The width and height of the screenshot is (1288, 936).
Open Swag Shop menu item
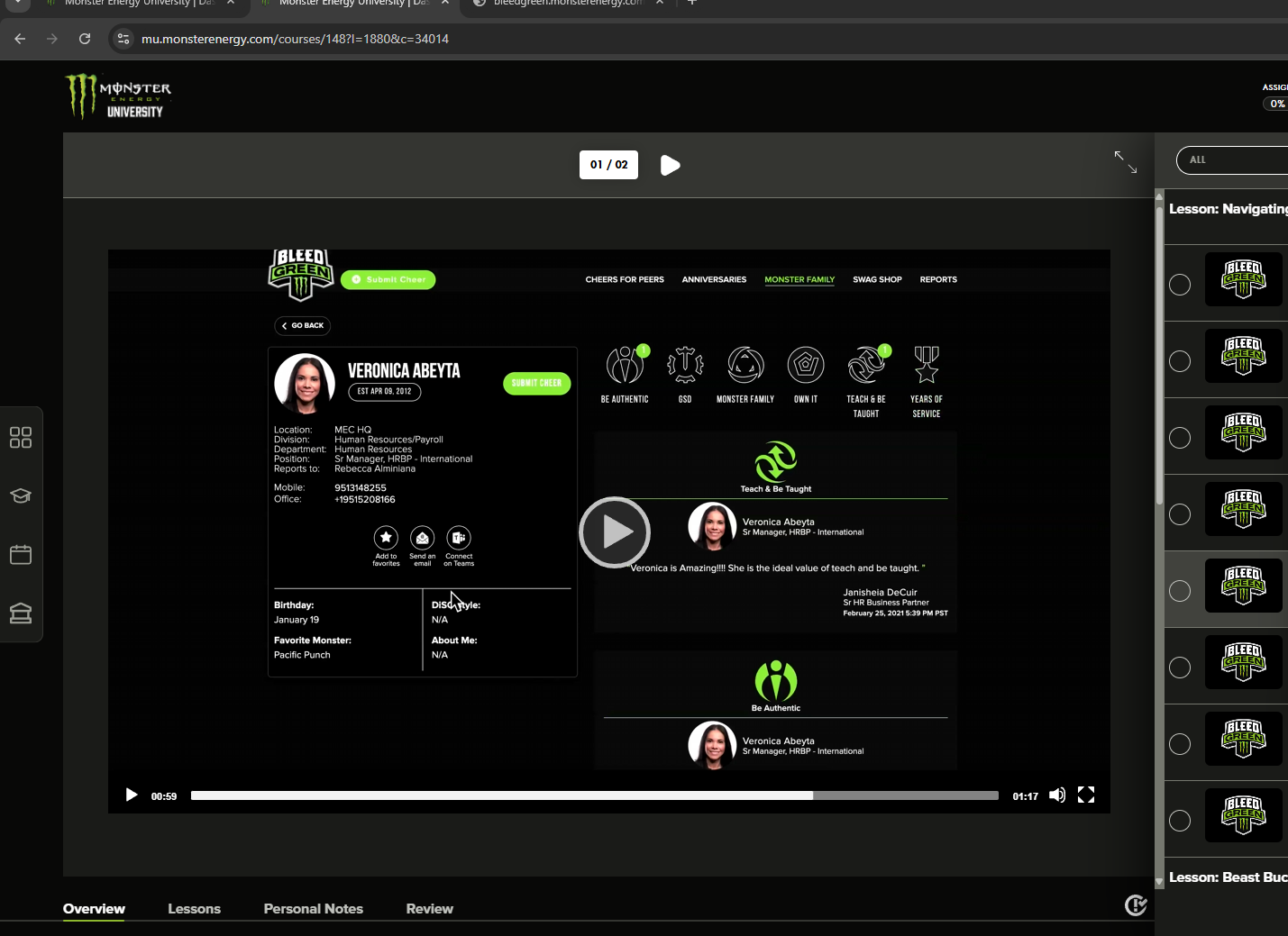877,280
